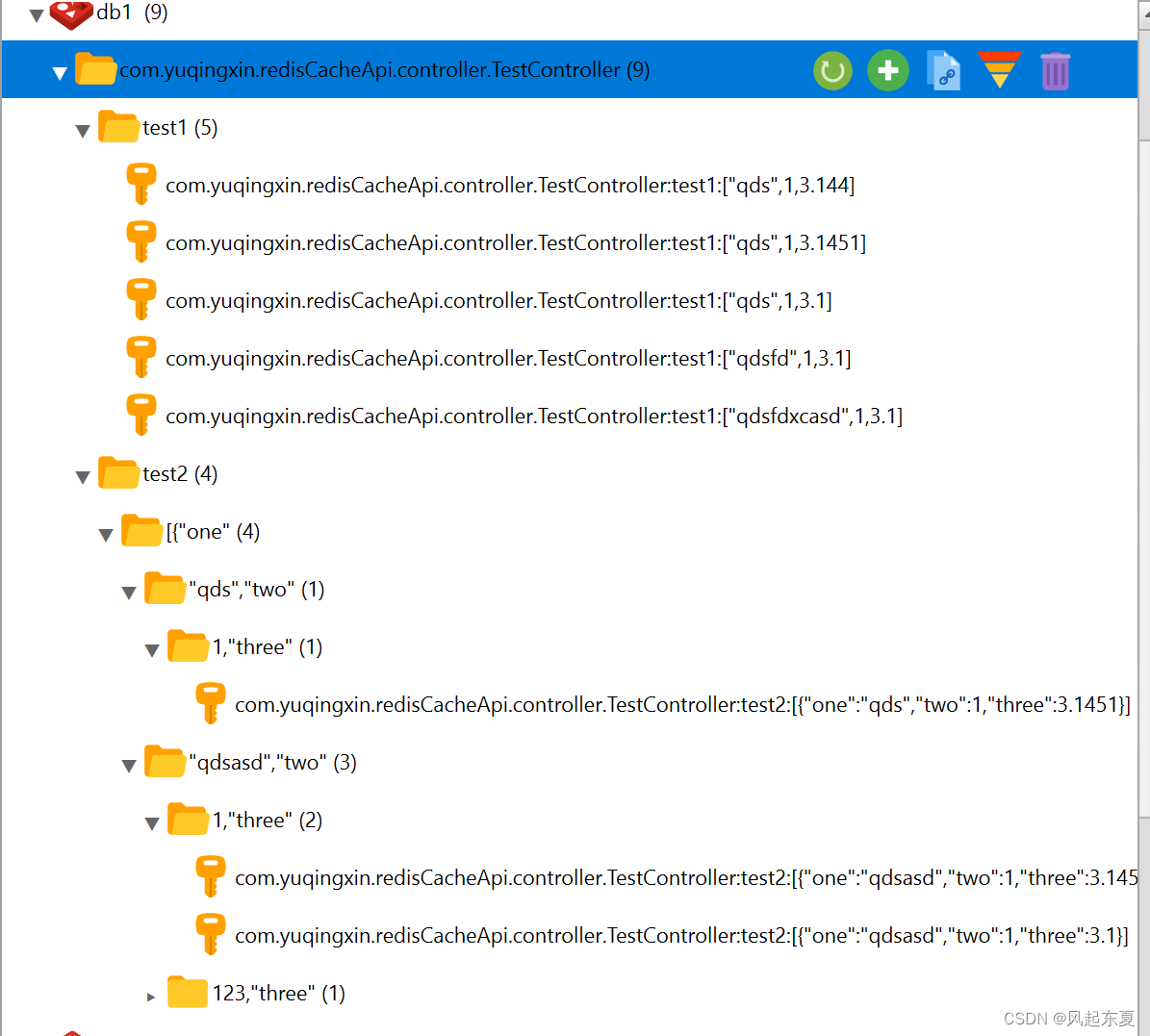Add a new key with the green plus icon

[887, 70]
